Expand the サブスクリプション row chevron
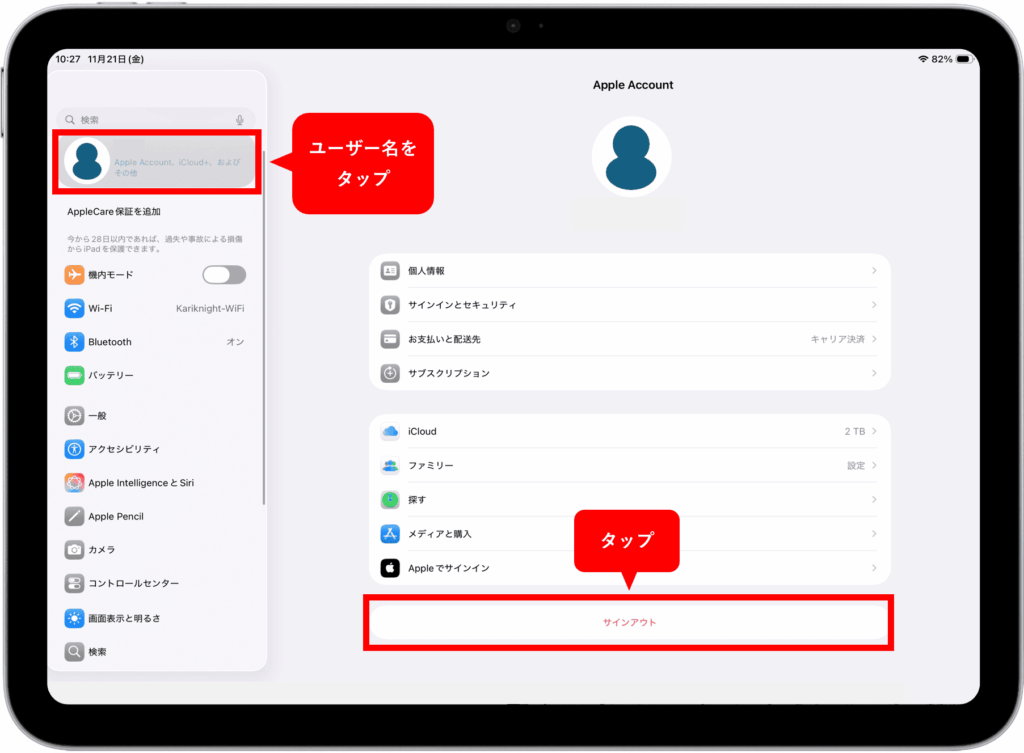The width and height of the screenshot is (1024, 753). (x=874, y=373)
